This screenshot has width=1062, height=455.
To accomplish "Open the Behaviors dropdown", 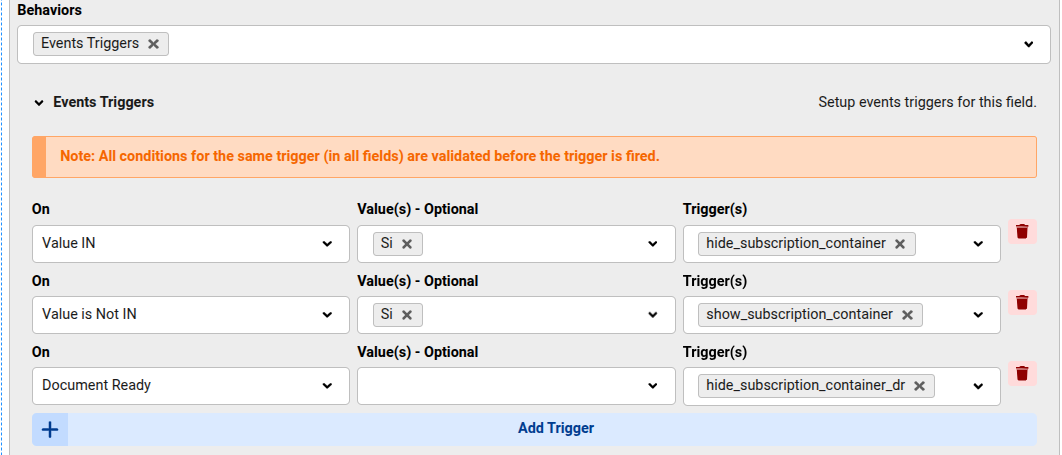I will 1028,44.
